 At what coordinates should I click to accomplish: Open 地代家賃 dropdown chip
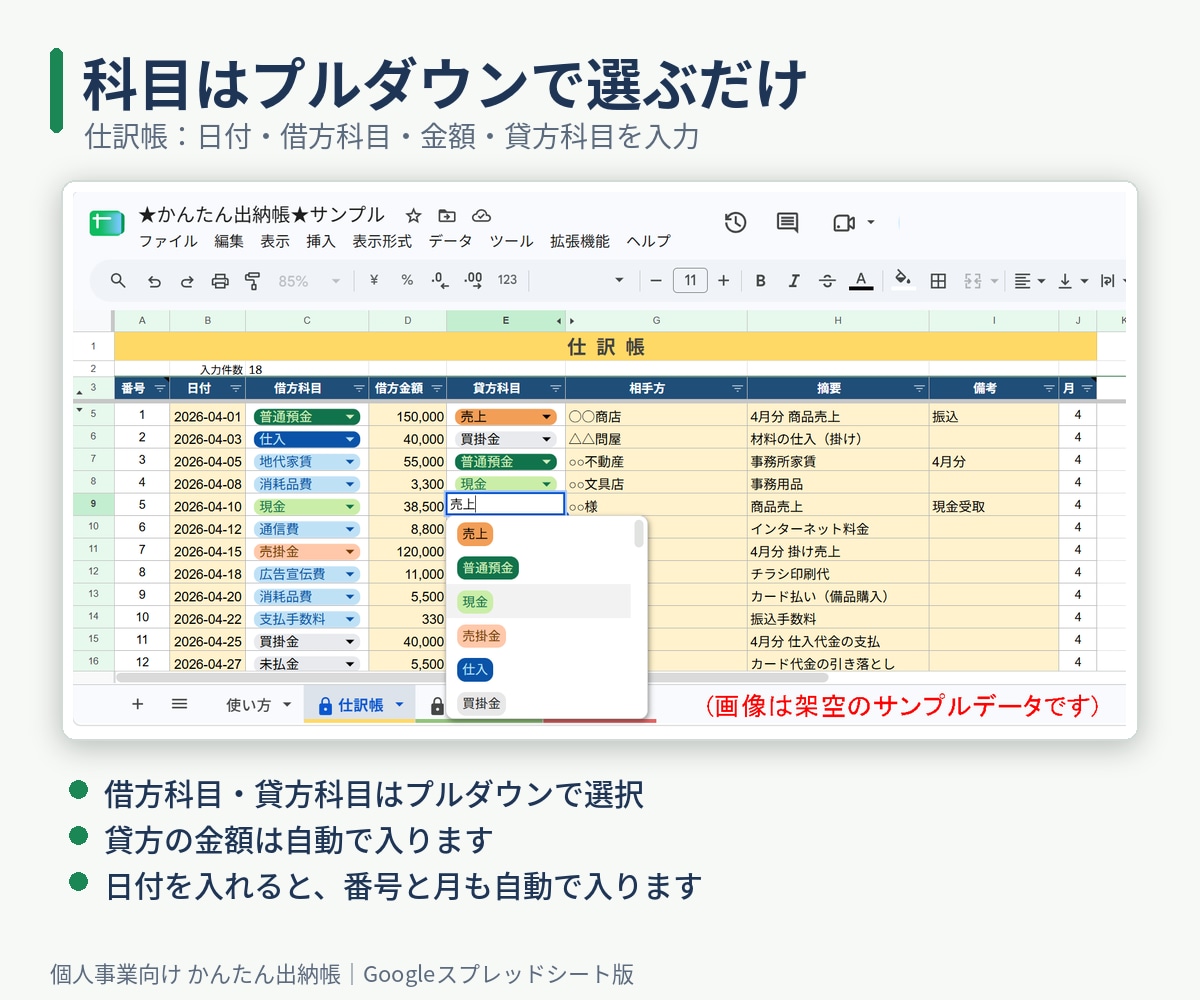(306, 462)
